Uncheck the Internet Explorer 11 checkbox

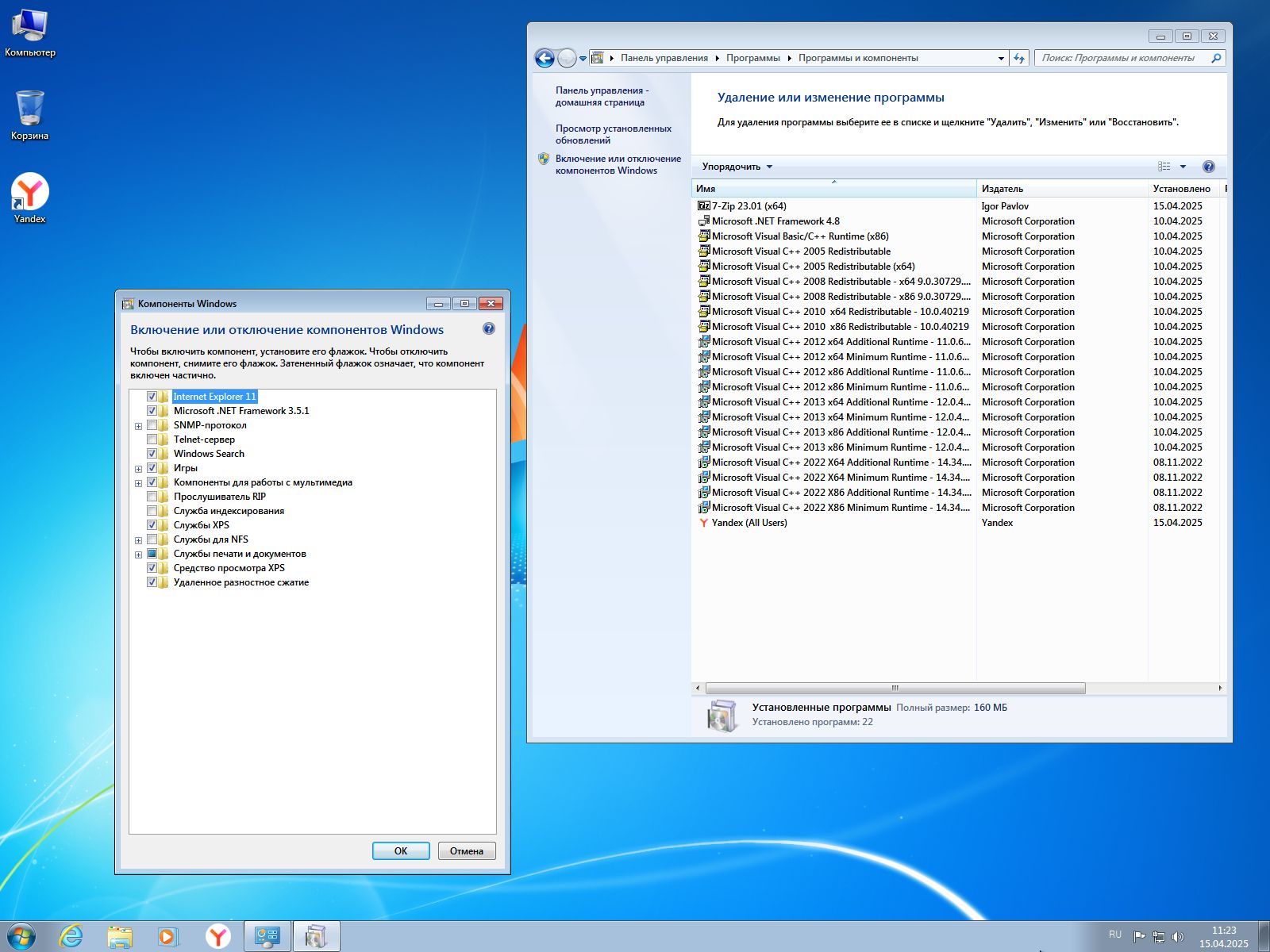152,397
